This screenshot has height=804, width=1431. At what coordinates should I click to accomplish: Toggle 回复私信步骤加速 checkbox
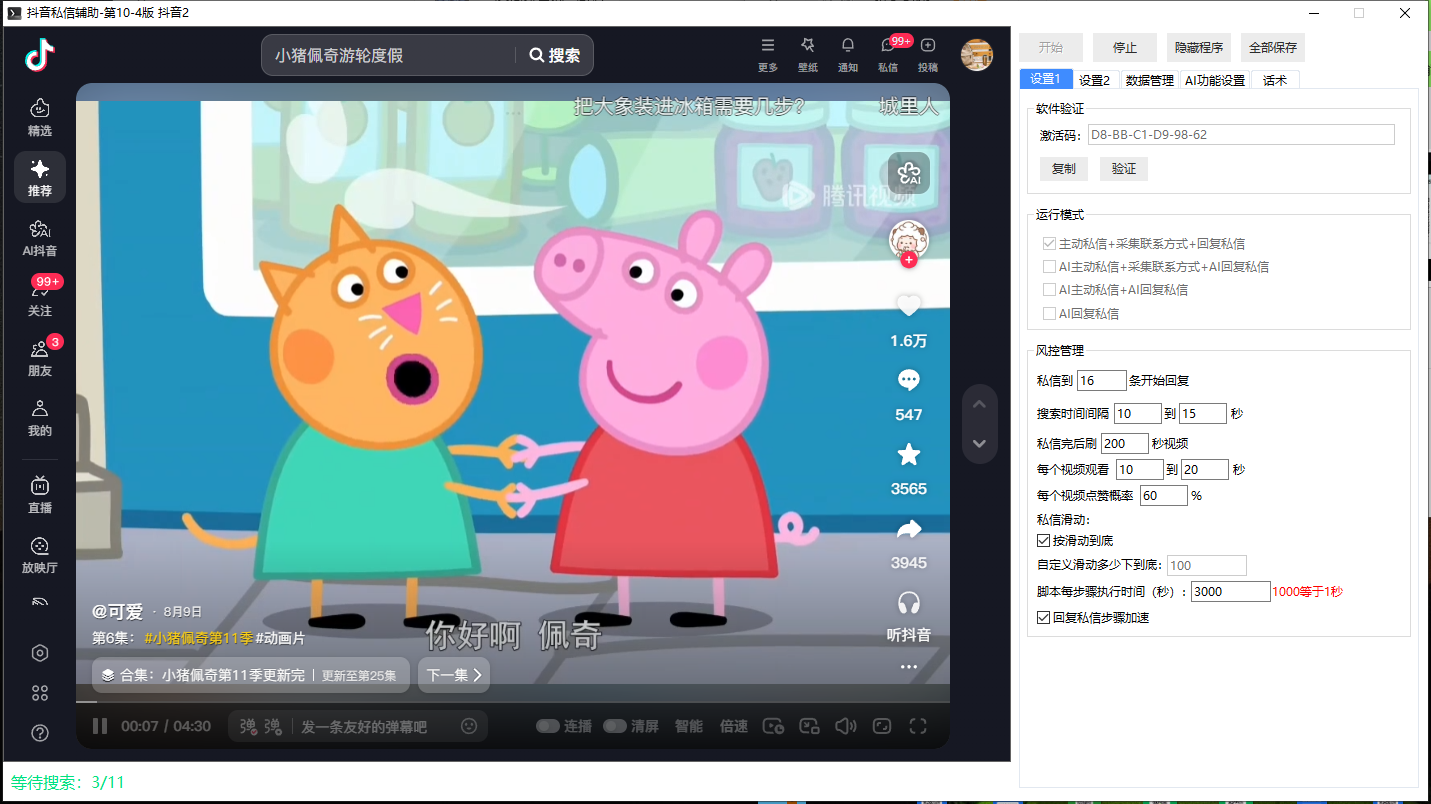(x=1044, y=618)
